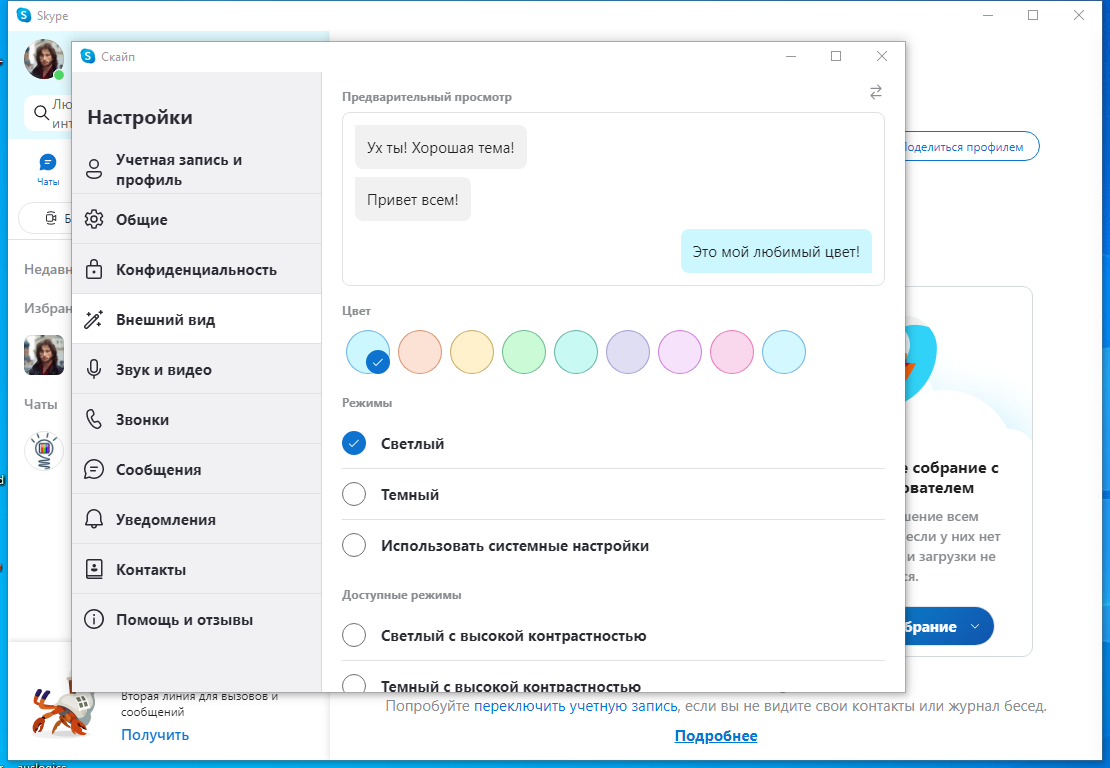Click переключить учетную запись link
Screen dimensions: 1110x768
(x=576, y=706)
